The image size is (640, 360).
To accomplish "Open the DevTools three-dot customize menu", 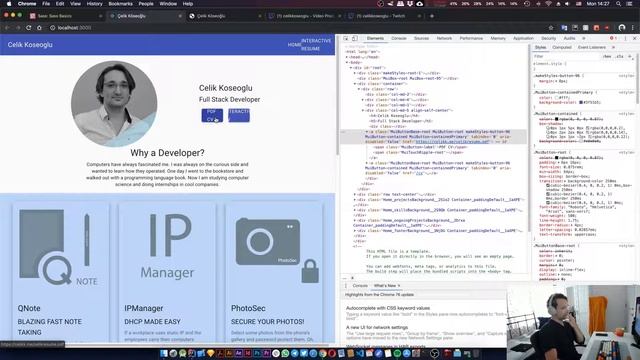I will [625, 38].
